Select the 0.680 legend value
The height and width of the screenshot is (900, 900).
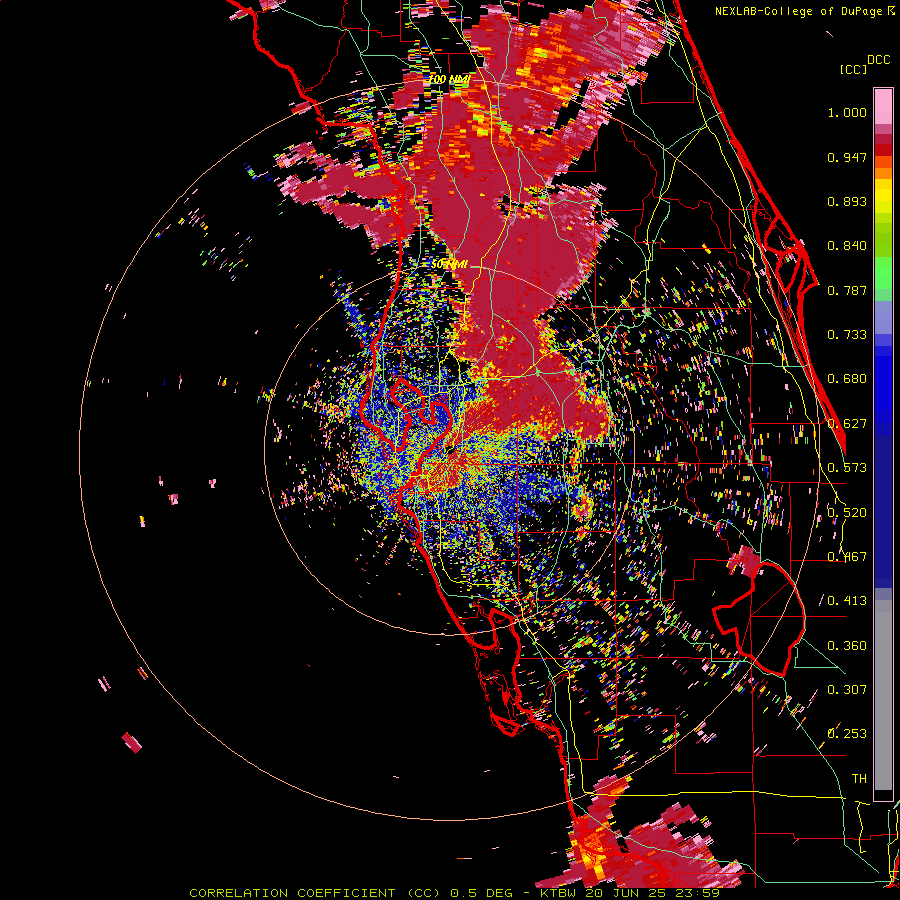[847, 379]
